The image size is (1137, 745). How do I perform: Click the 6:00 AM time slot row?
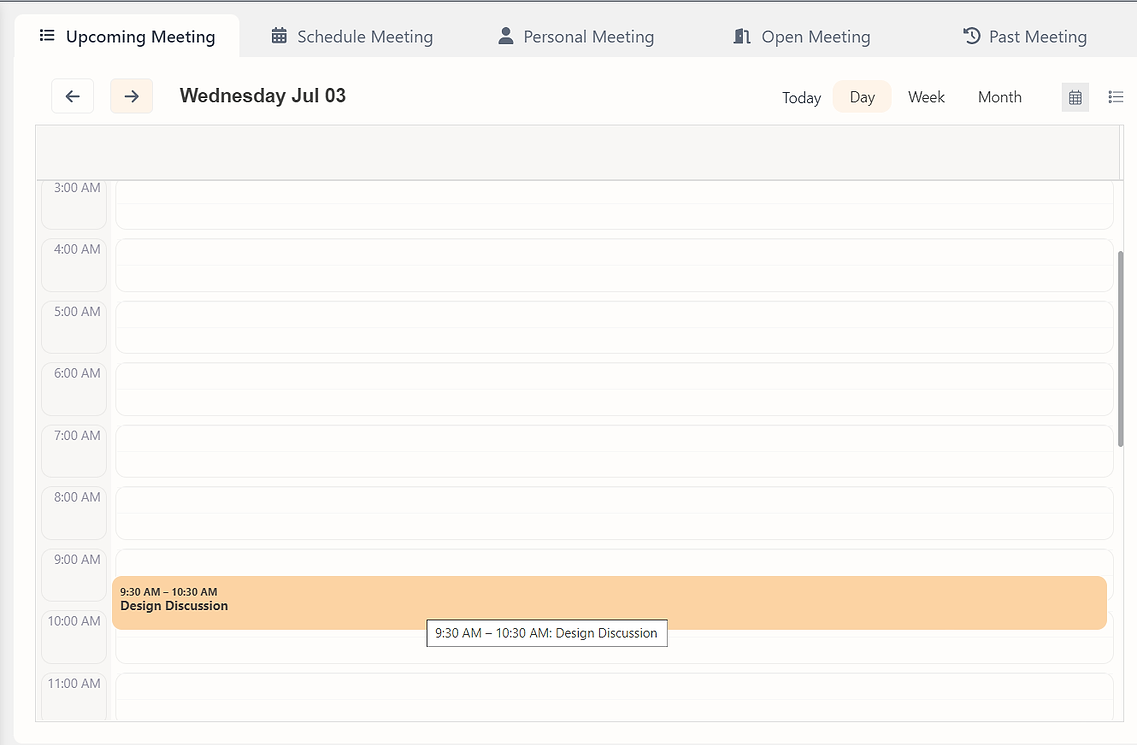[x=614, y=390]
